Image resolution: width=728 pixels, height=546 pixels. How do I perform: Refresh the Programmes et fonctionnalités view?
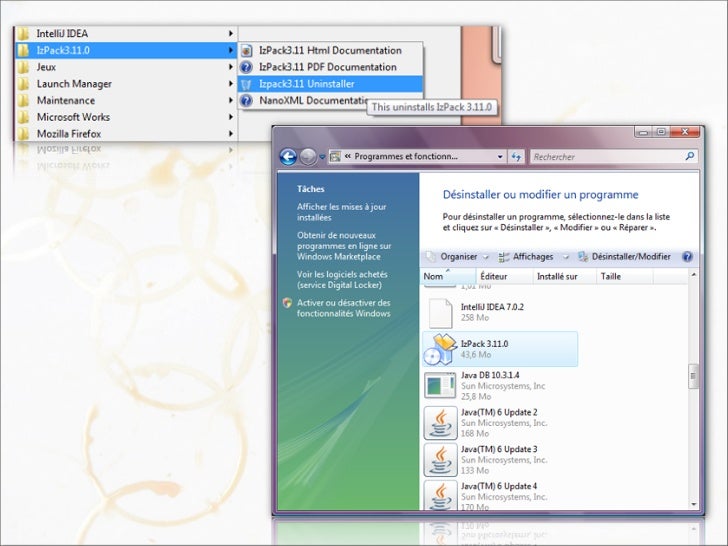pyautogui.click(x=516, y=157)
